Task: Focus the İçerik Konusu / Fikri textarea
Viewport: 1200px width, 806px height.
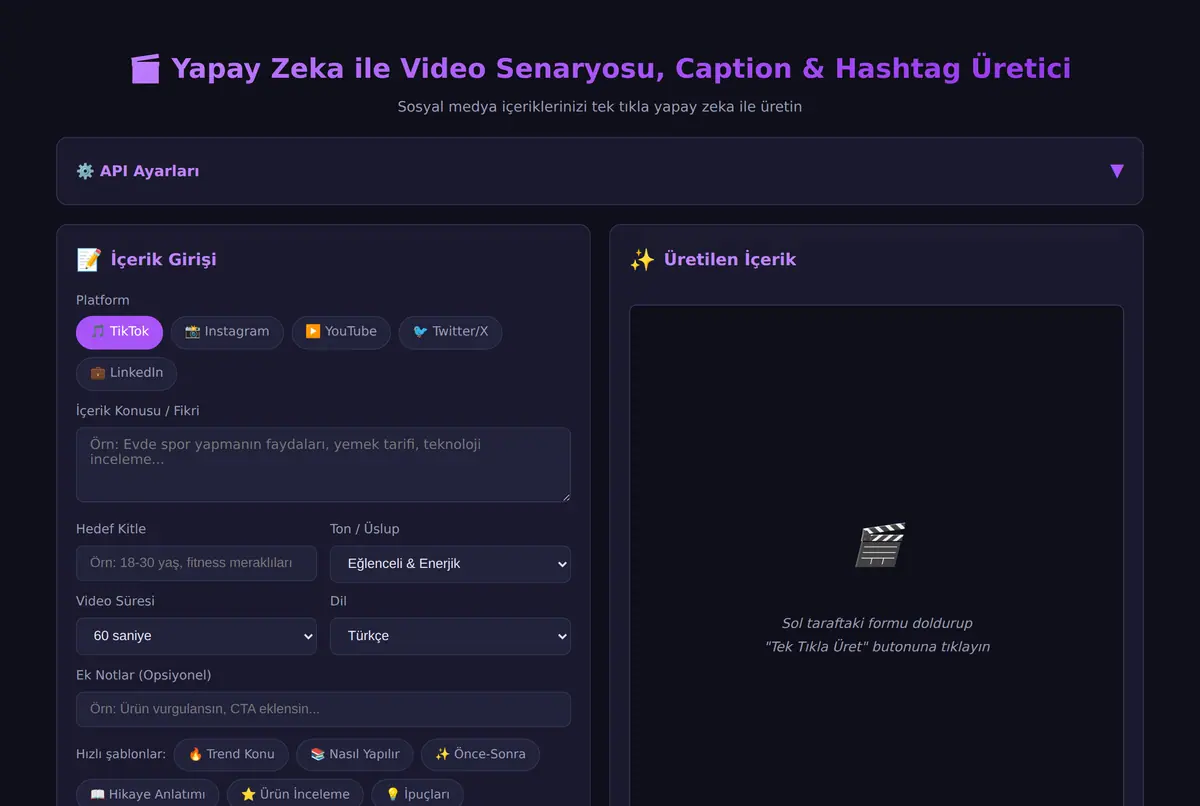Action: (x=323, y=465)
